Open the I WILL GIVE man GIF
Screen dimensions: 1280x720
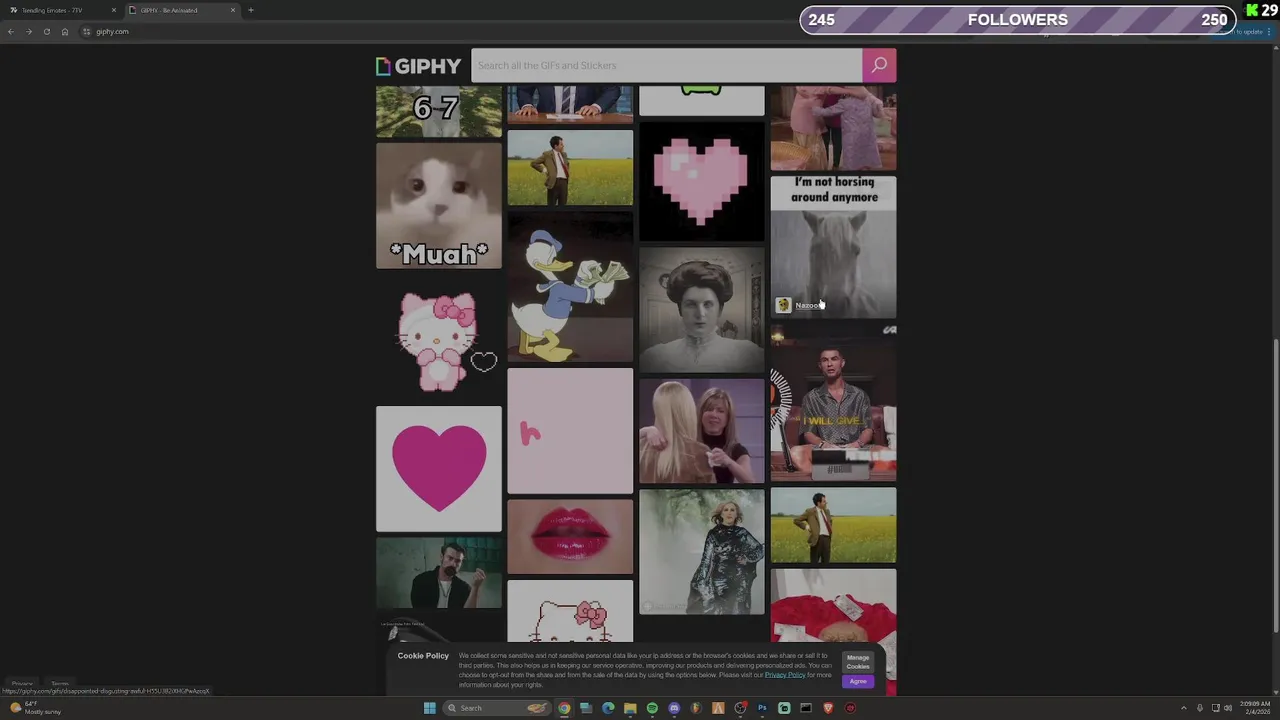(833, 403)
